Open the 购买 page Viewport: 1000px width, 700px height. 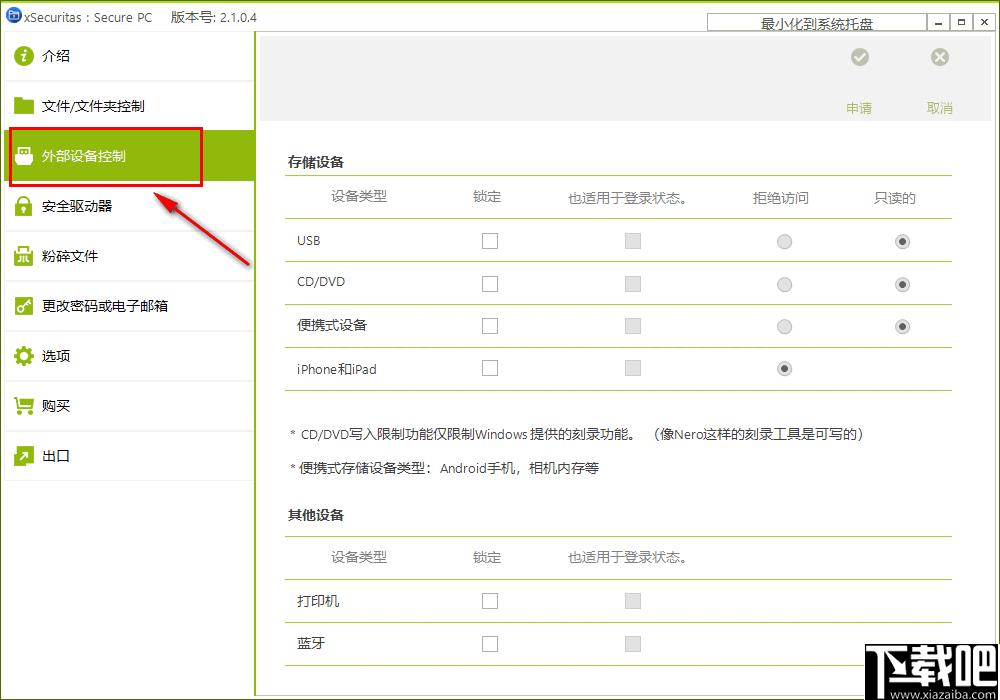pyautogui.click(x=129, y=405)
